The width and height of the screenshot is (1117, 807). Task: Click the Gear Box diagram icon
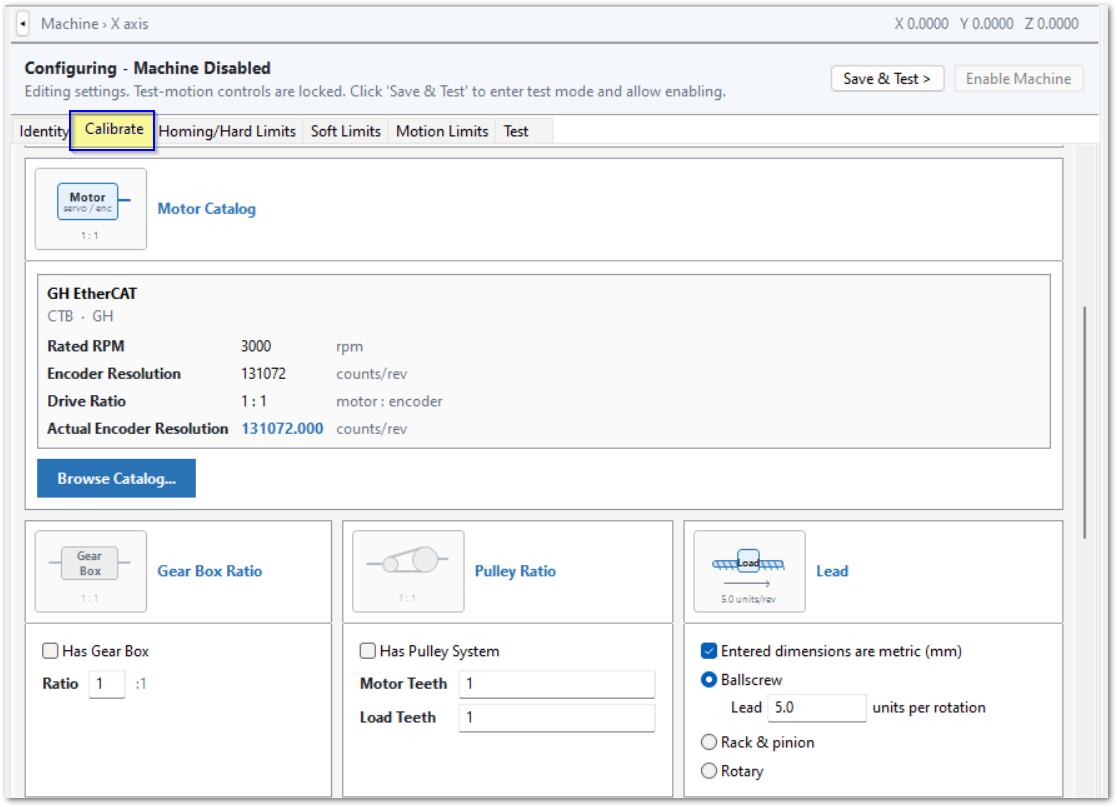(x=90, y=571)
